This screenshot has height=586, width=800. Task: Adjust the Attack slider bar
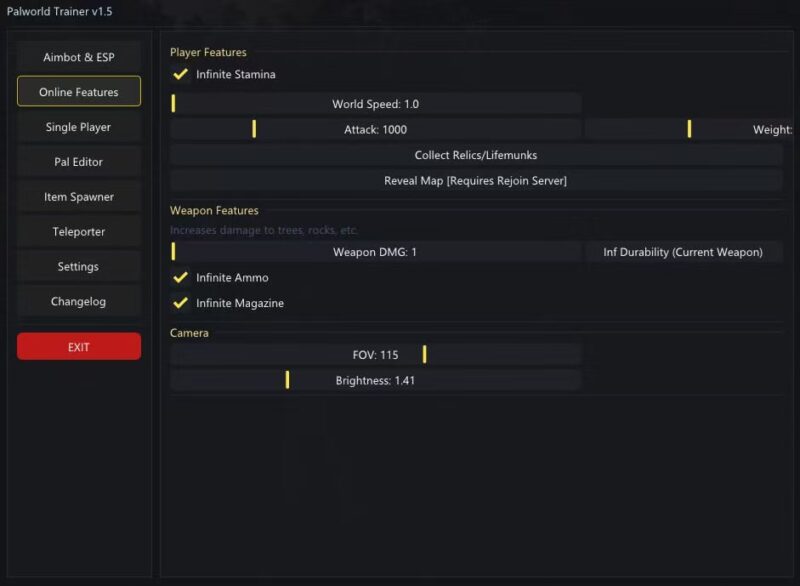(x=375, y=129)
